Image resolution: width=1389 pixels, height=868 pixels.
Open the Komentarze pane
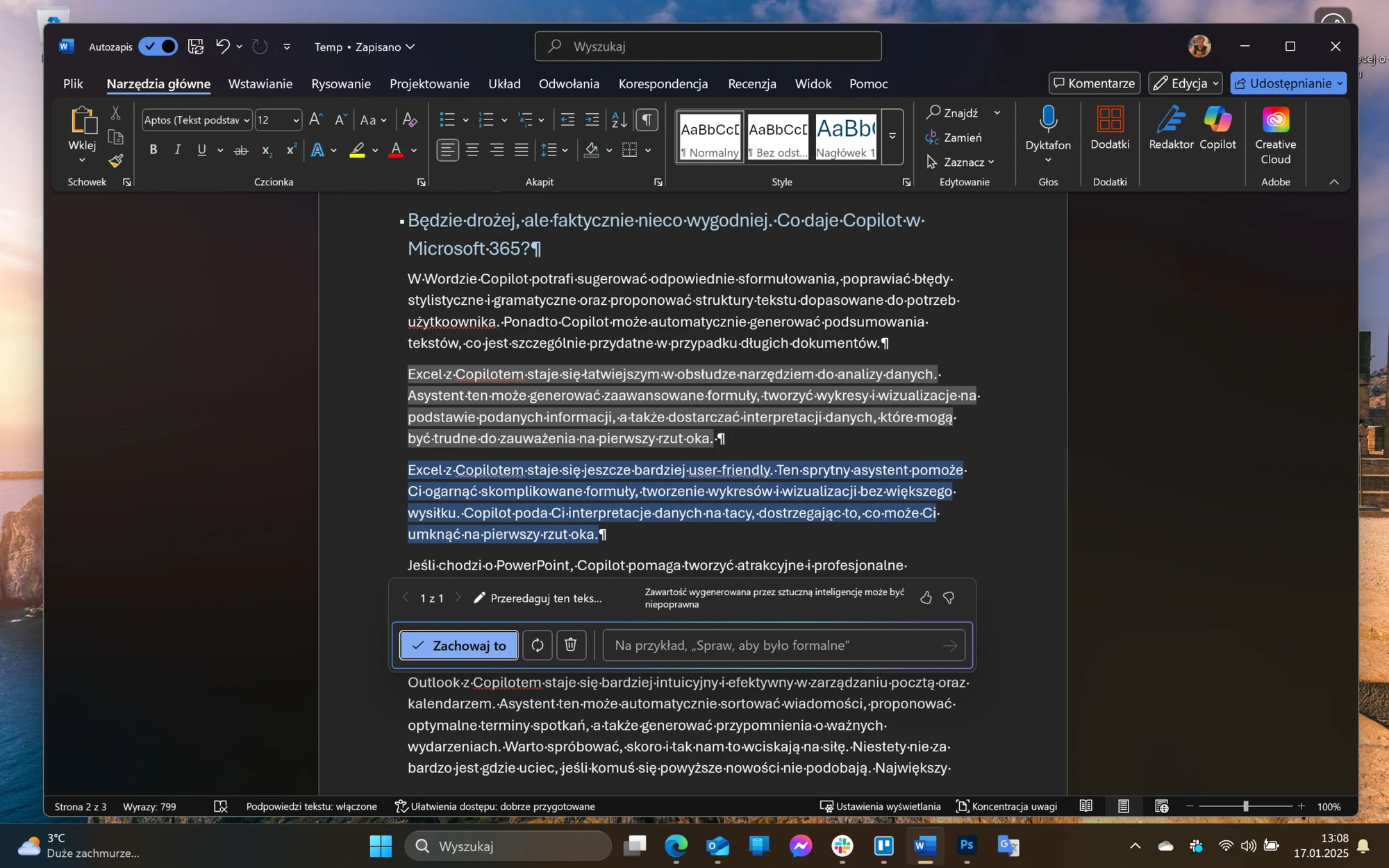[x=1095, y=83]
